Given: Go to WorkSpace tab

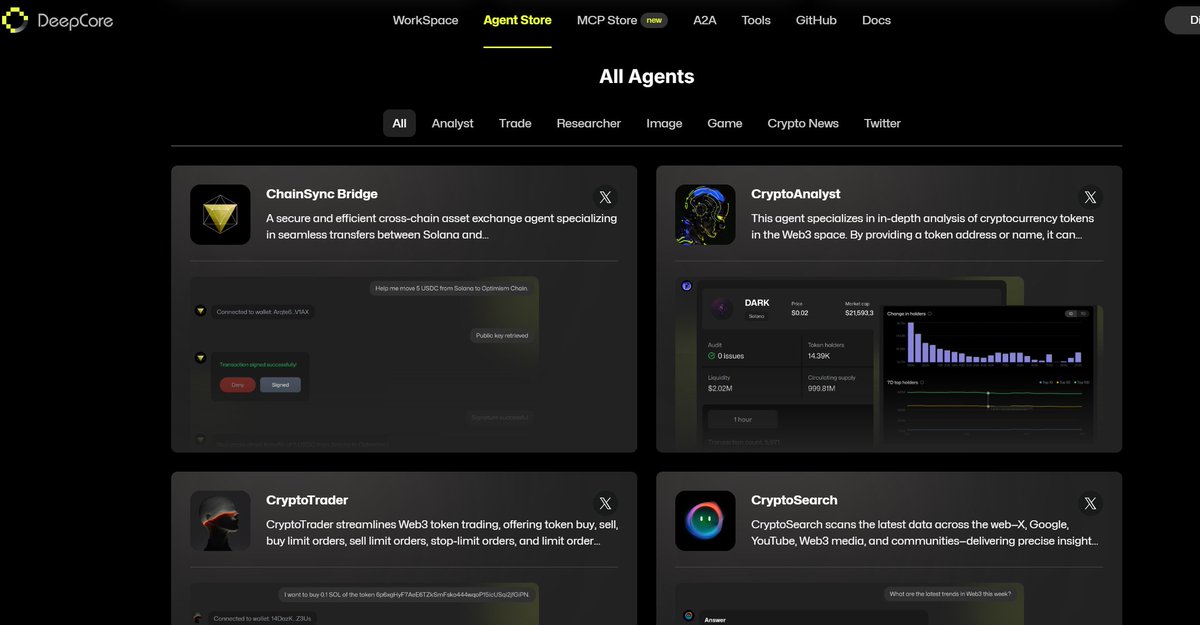Looking at the screenshot, I should click(425, 20).
